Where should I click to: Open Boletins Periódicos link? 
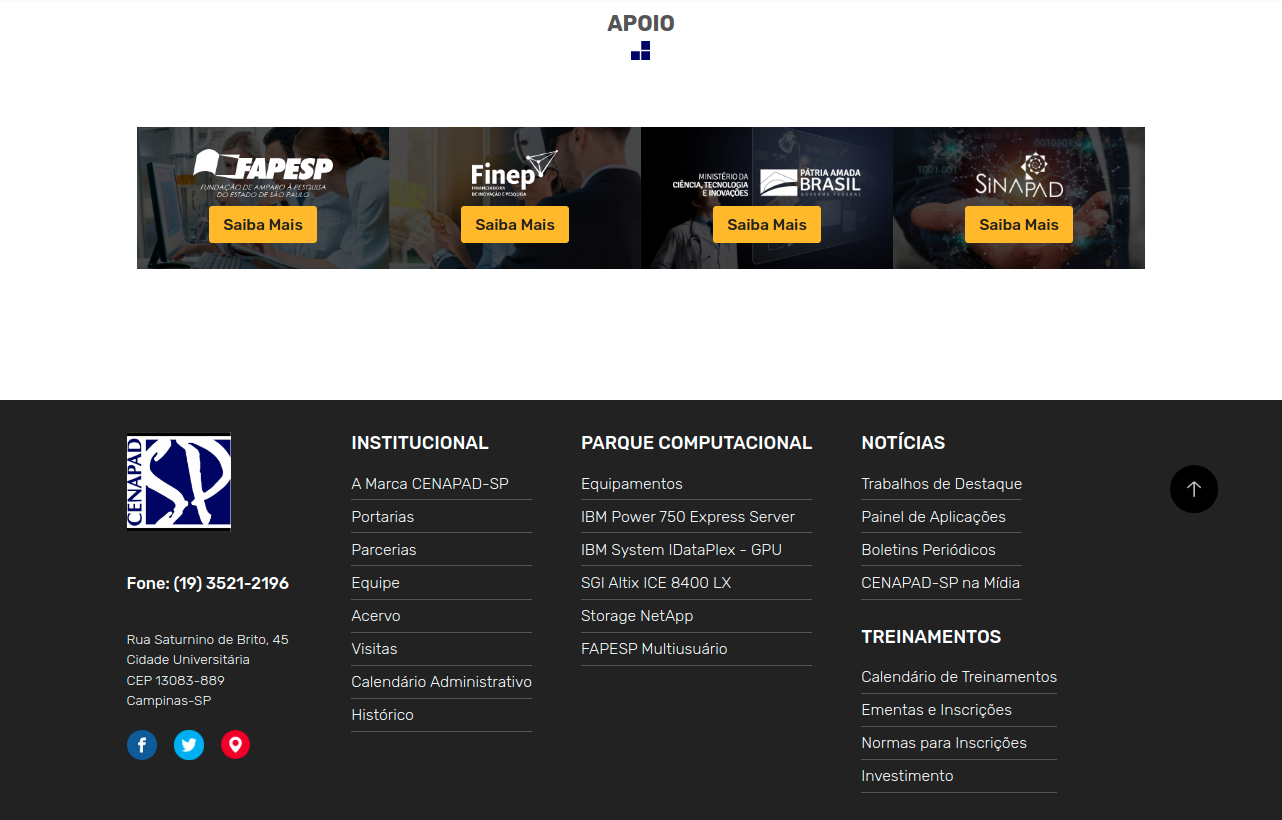pyautogui.click(x=929, y=550)
